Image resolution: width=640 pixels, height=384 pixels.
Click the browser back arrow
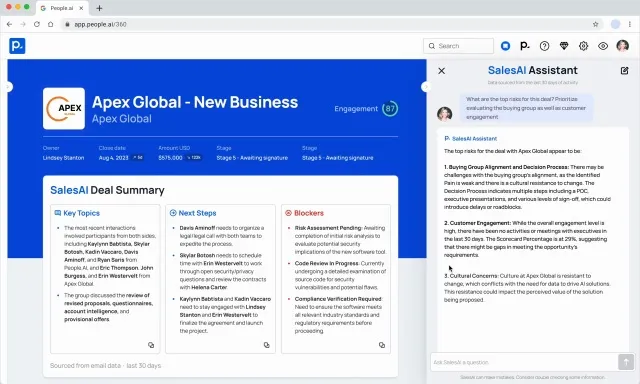pos(9,24)
